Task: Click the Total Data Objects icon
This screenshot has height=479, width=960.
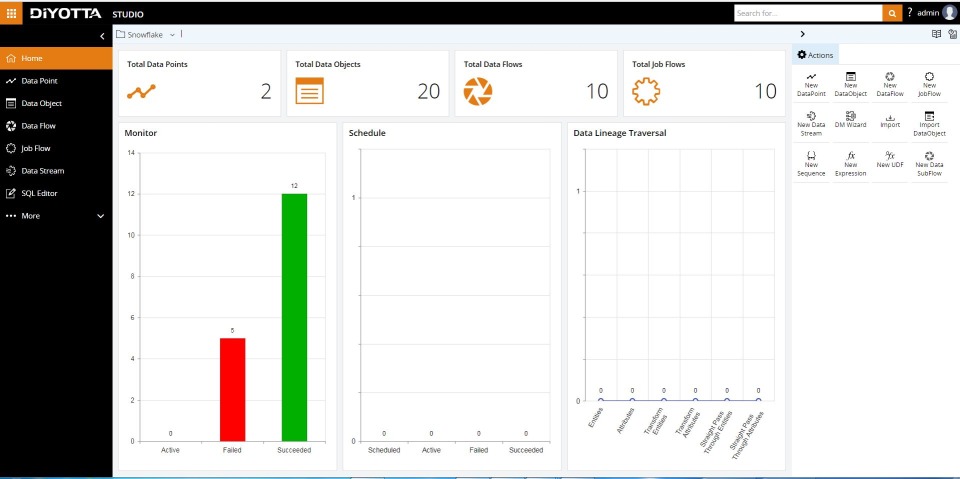Action: [309, 91]
